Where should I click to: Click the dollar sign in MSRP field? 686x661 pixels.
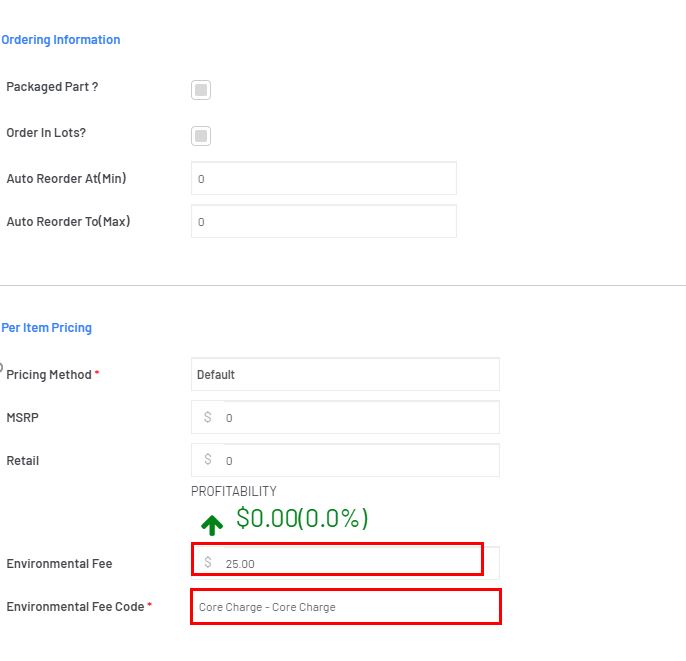click(208, 417)
